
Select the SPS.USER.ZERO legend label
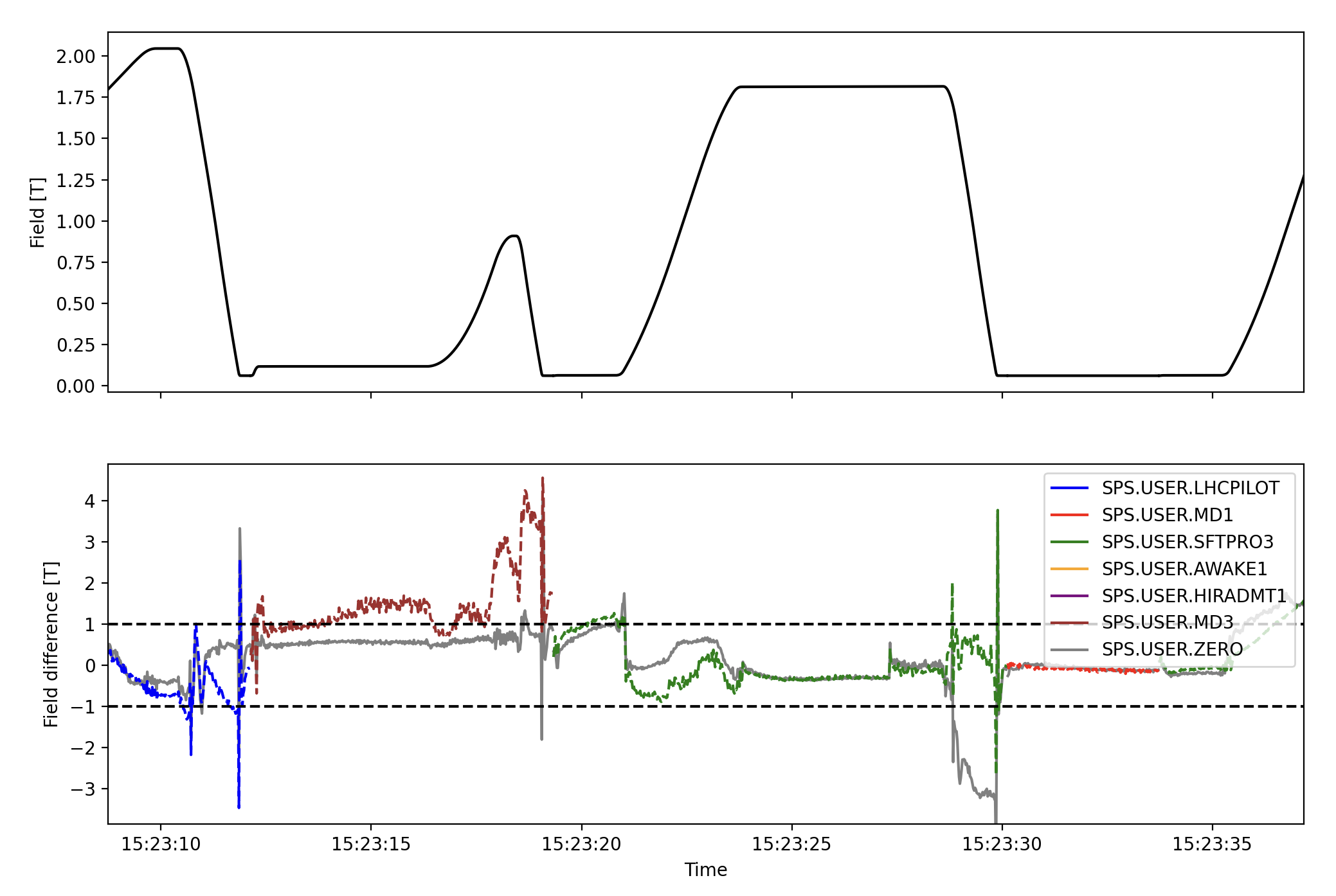click(x=1172, y=650)
